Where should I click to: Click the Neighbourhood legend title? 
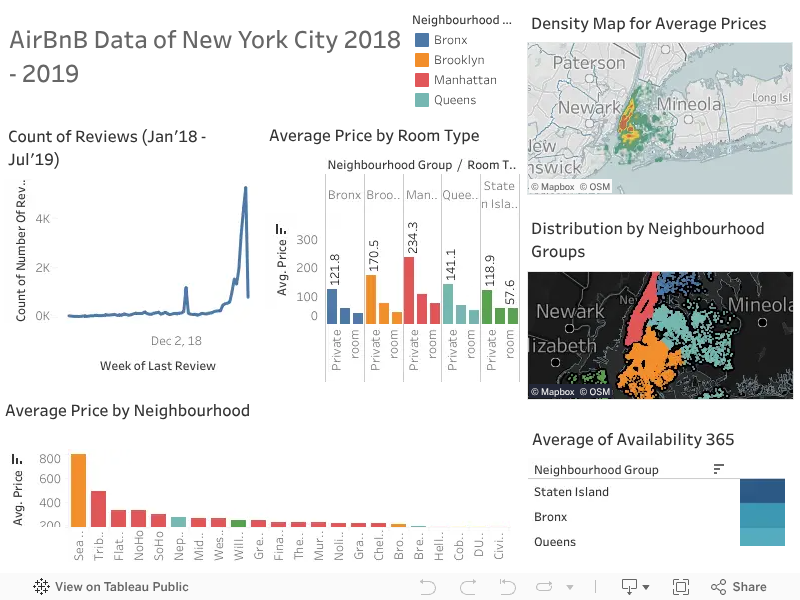462,20
